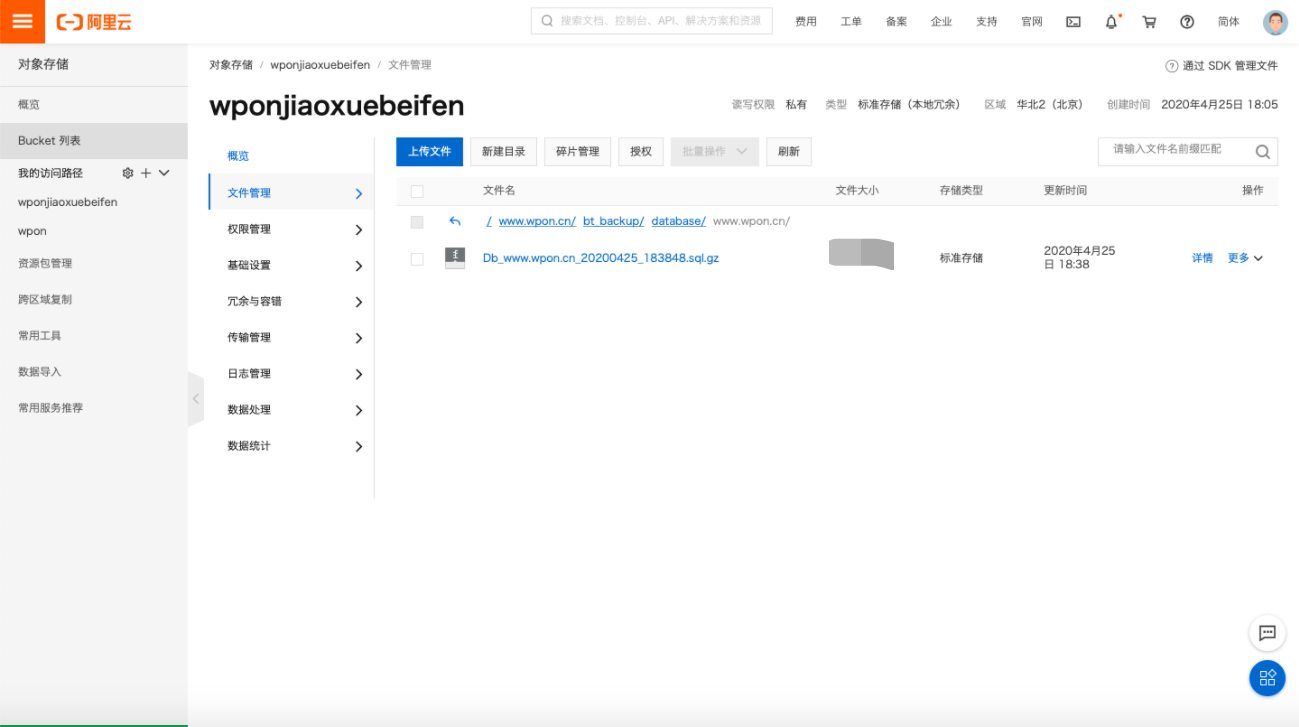The image size is (1299, 727).
Task: Expand 日志管理 chevron
Action: pyautogui.click(x=359, y=374)
